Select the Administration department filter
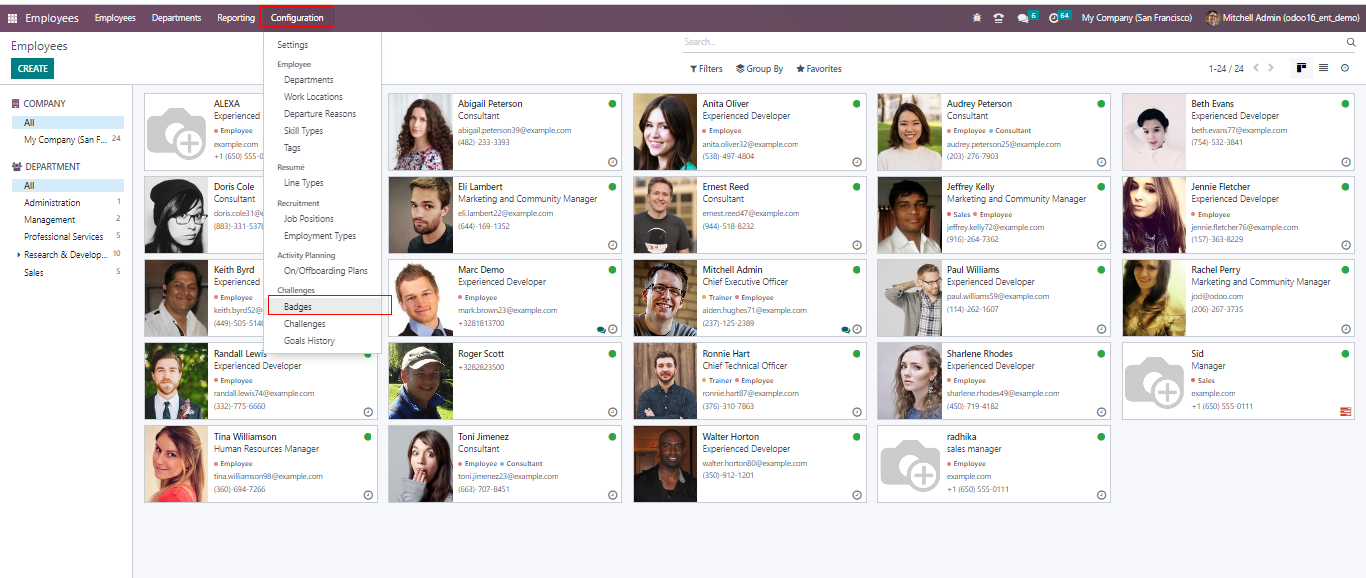Image resolution: width=1366 pixels, height=578 pixels. [x=52, y=203]
